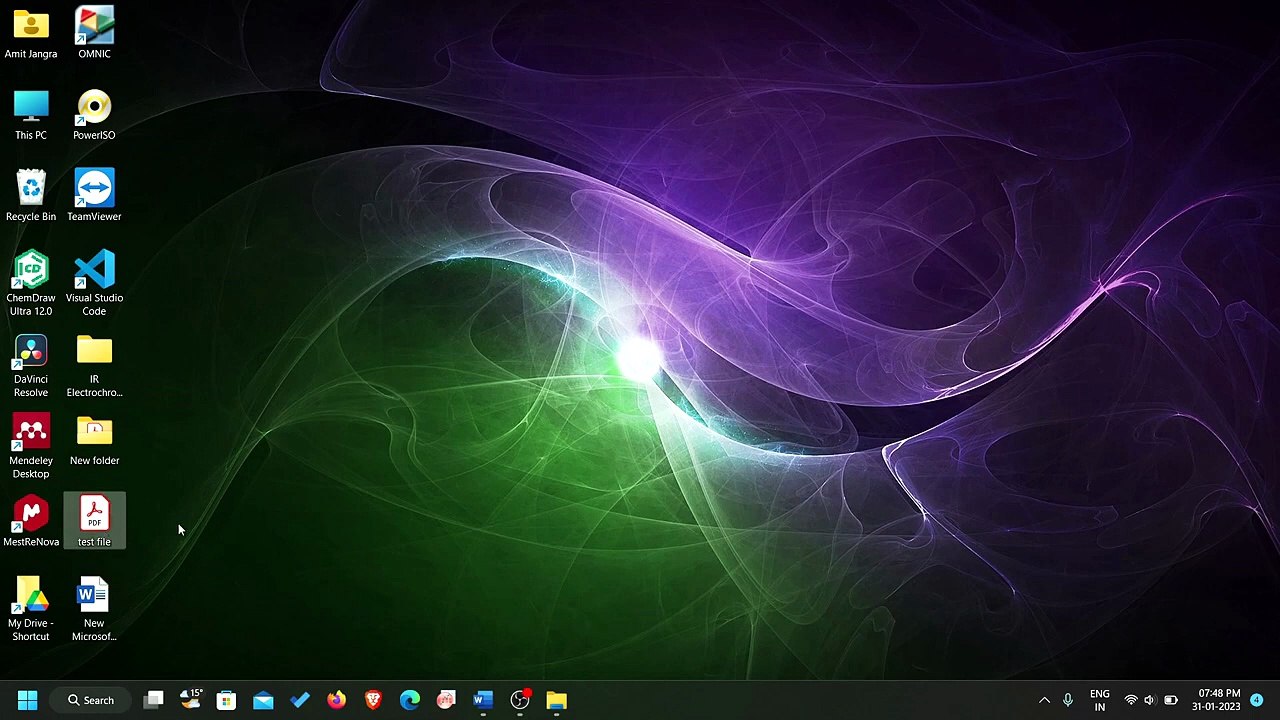Open the weather widget showing 15°

coord(190,700)
